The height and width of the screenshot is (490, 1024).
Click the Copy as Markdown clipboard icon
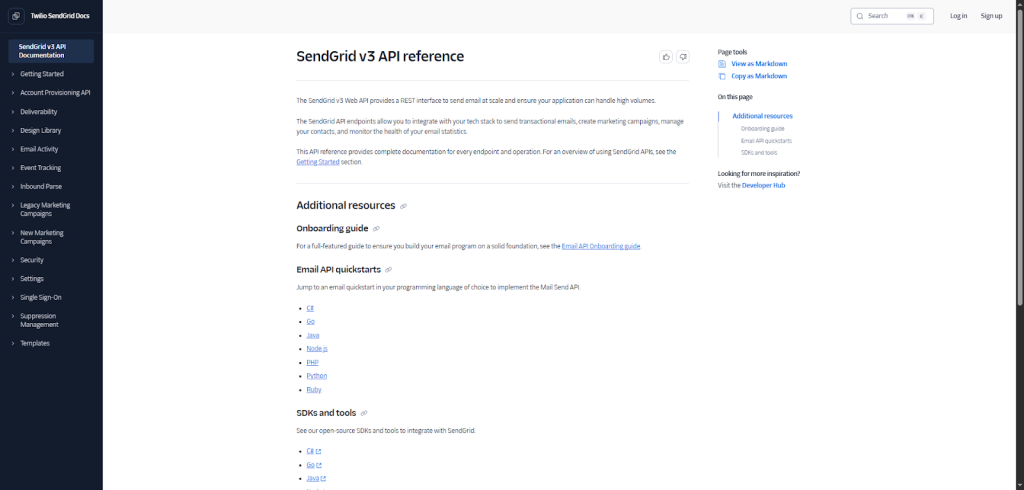pyautogui.click(x=722, y=76)
